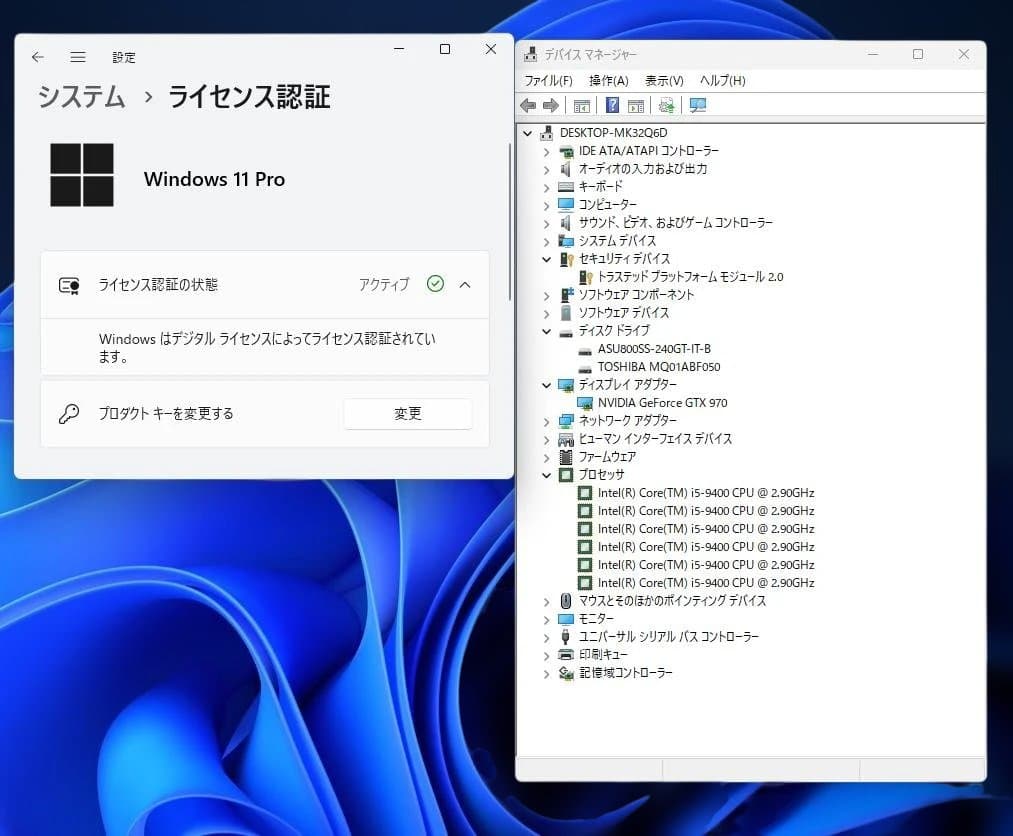The height and width of the screenshot is (836, 1013).
Task: Expand the ネットワーク アダプター node
Action: click(545, 421)
